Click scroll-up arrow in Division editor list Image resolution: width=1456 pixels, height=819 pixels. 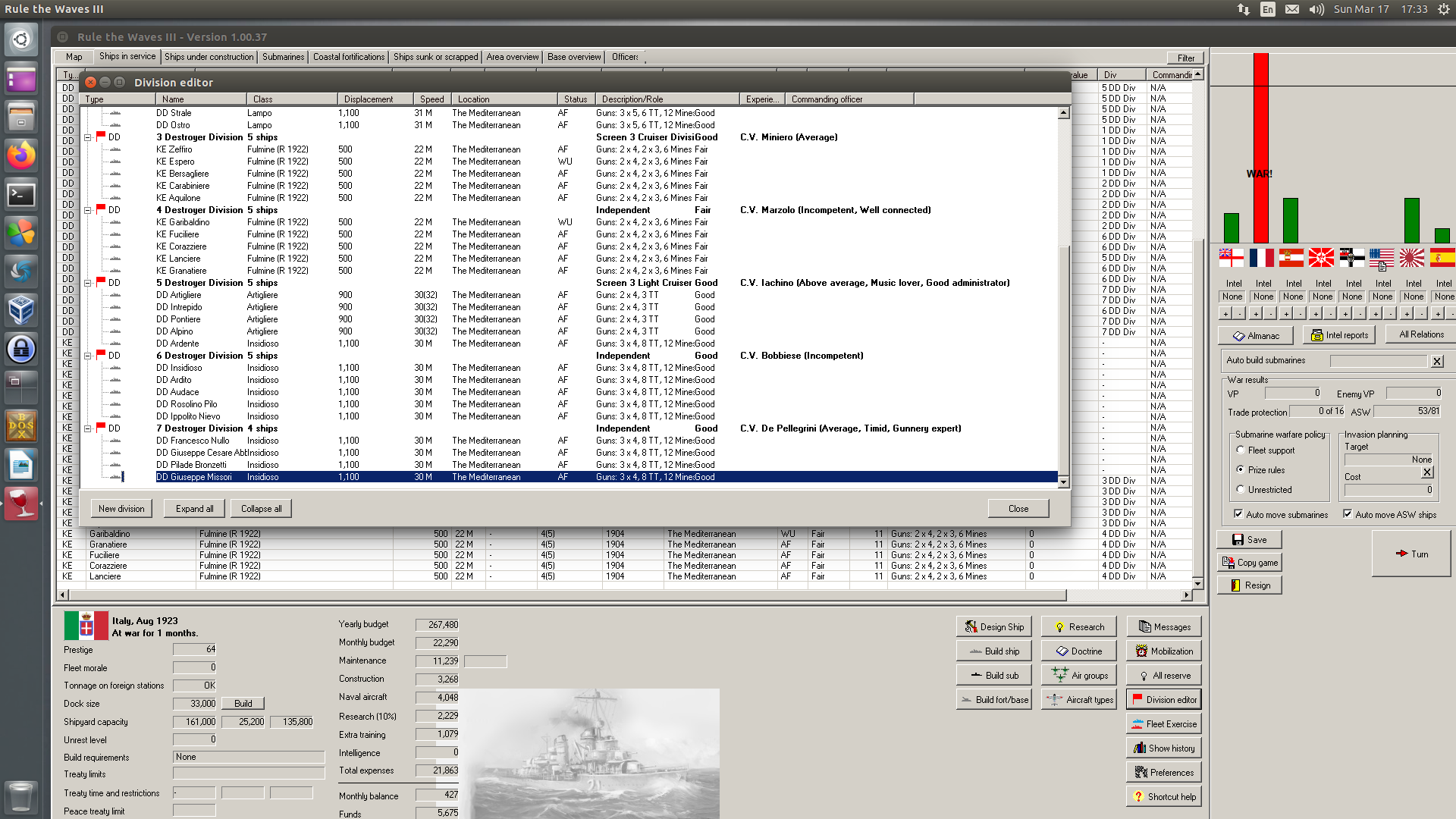click(x=1063, y=113)
